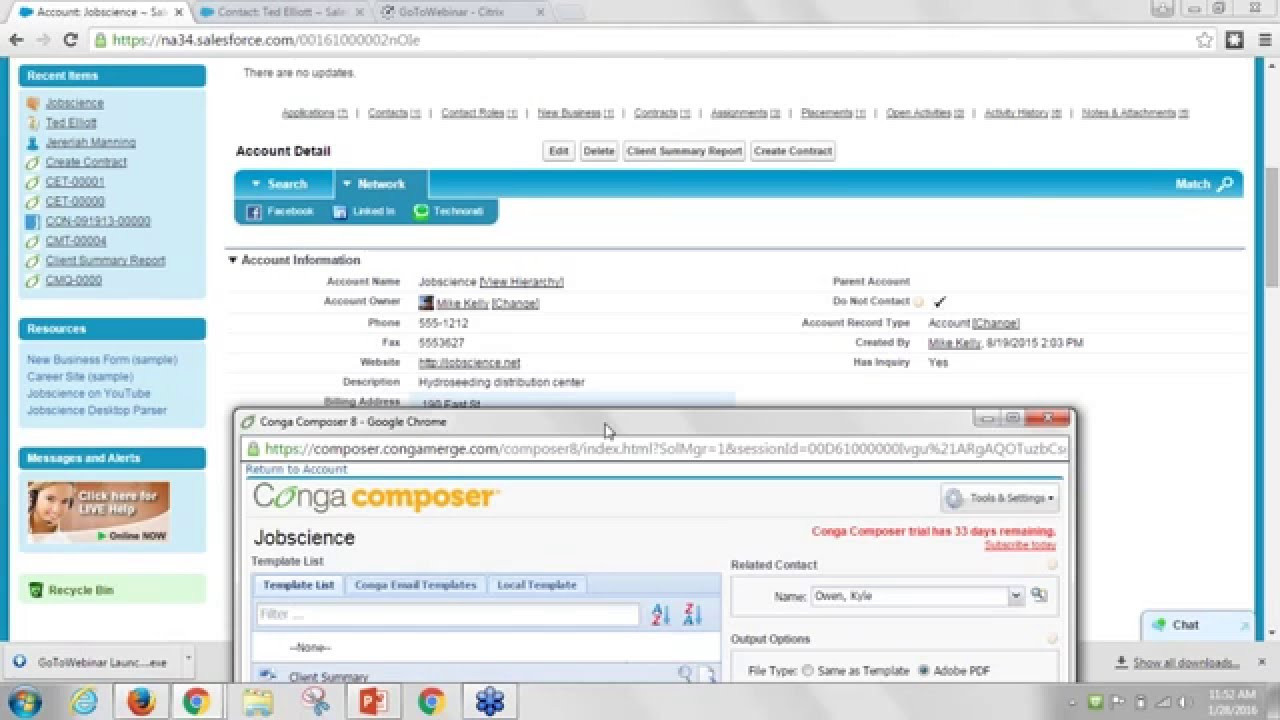The image size is (1280, 720).
Task: Open the Technorati icon under Network
Action: [x=420, y=211]
